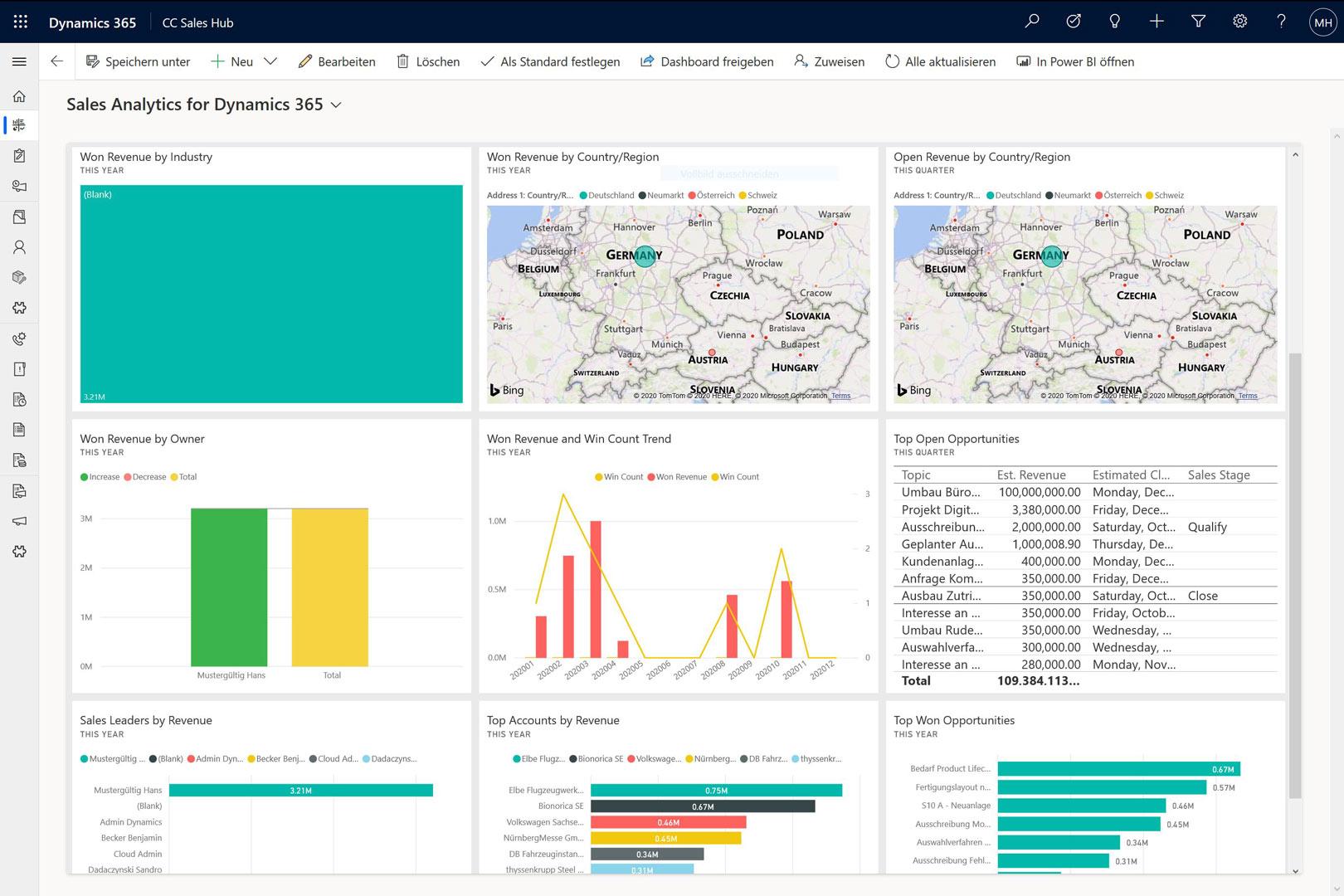Click the Terms link on Open Revenue map
Screen dimensions: 1344x896
(1248, 396)
